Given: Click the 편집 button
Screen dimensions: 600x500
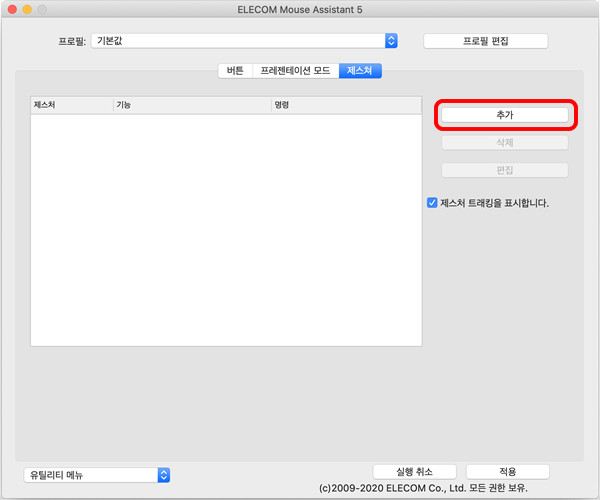Looking at the screenshot, I should click(505, 170).
